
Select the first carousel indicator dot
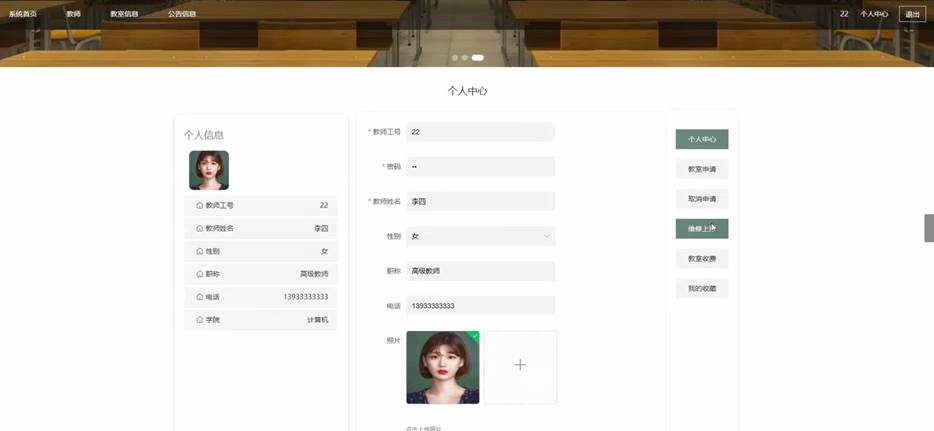(x=455, y=58)
